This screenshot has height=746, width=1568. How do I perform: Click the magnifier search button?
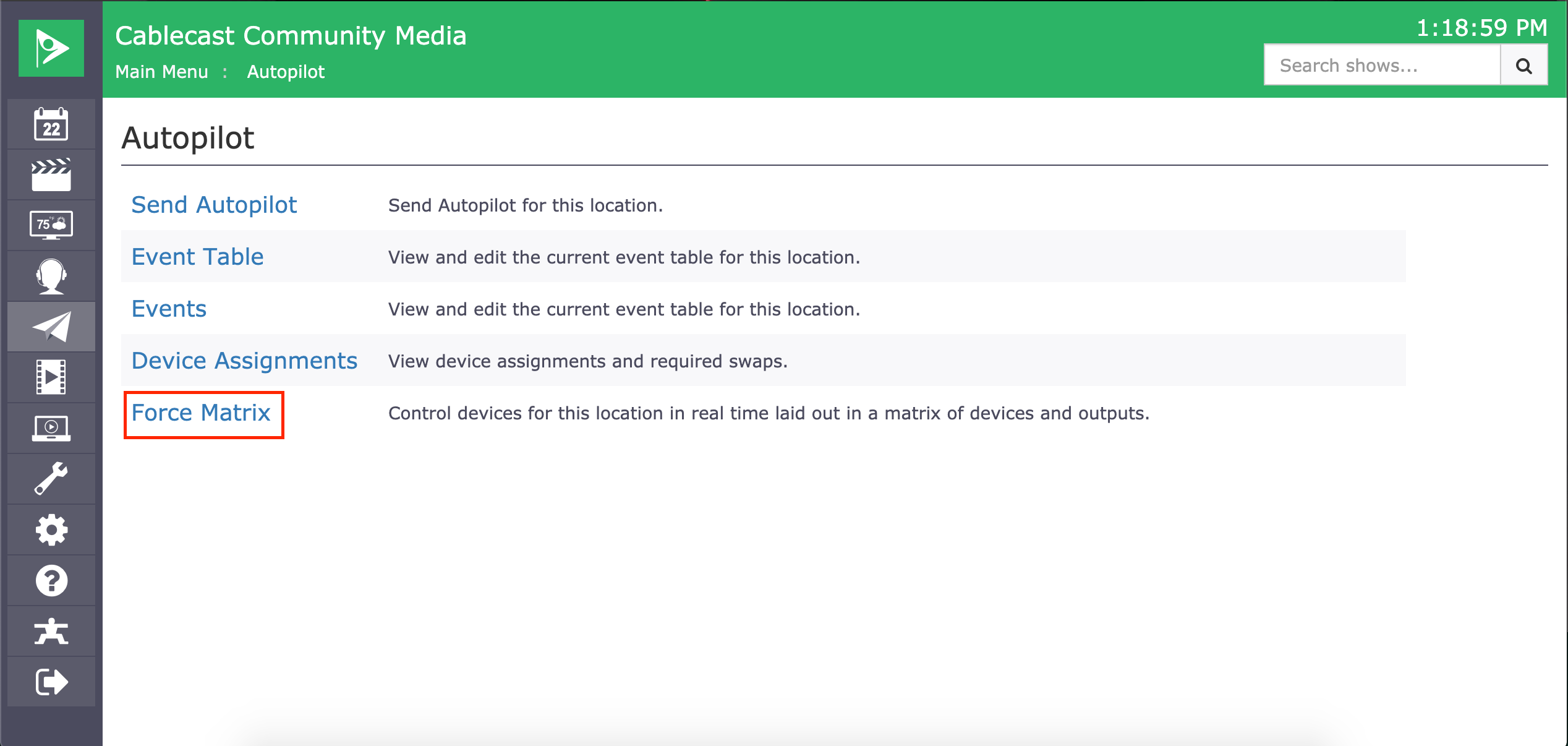coord(1524,65)
